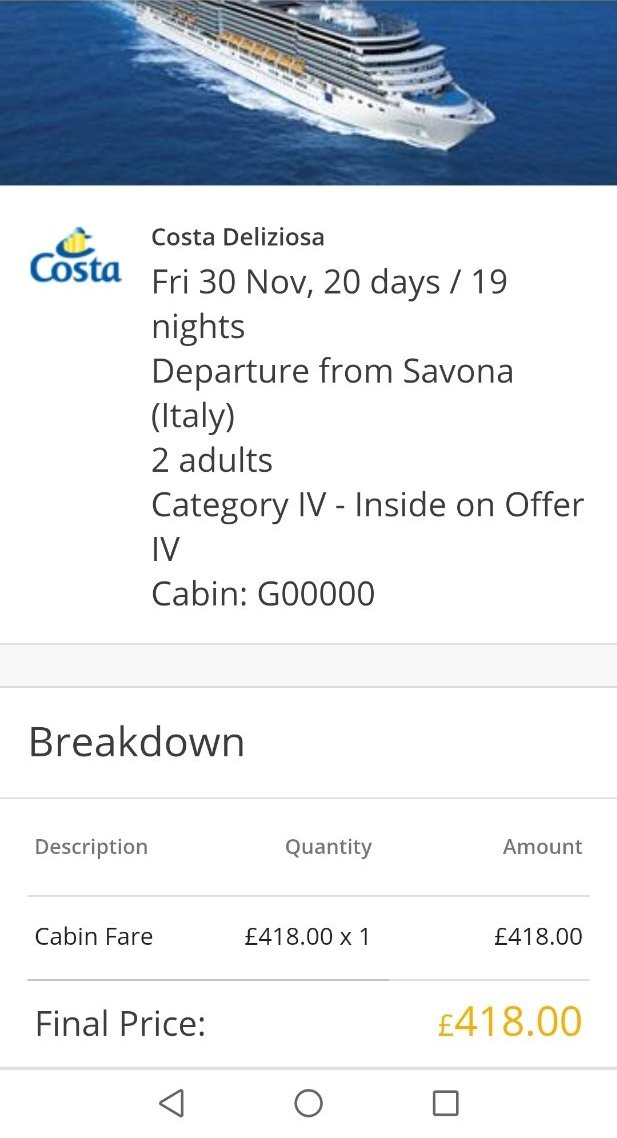Tap the Final Price label
The image size is (617, 1138).
pyautogui.click(x=120, y=1024)
